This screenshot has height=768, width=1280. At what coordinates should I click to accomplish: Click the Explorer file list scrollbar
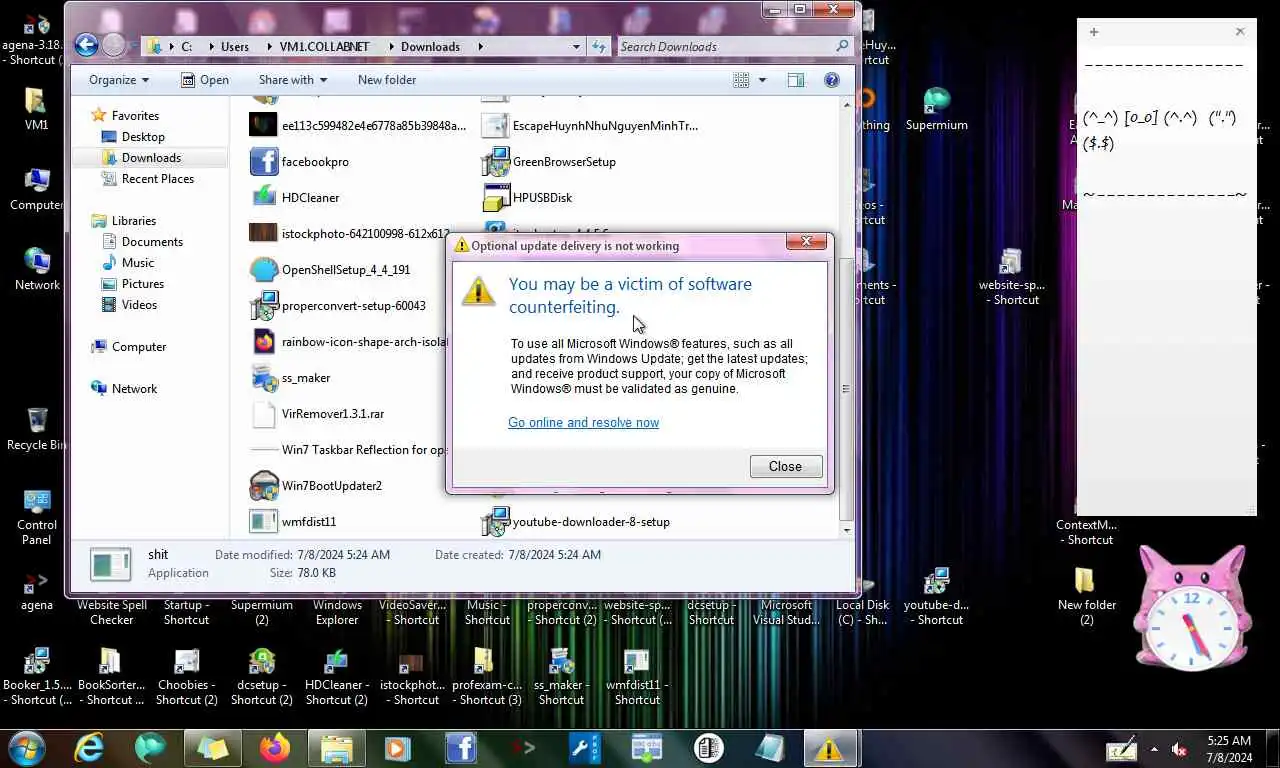846,390
